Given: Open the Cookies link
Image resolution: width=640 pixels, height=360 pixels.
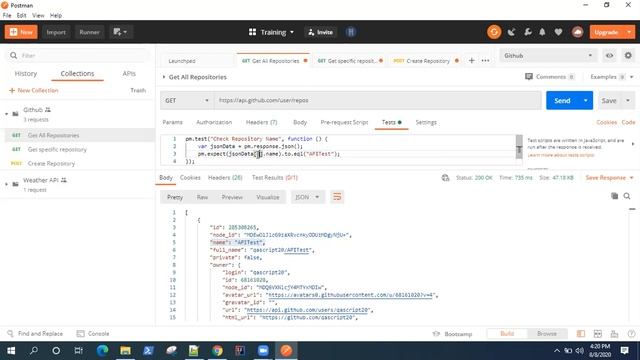Looking at the screenshot, I should 606,122.
